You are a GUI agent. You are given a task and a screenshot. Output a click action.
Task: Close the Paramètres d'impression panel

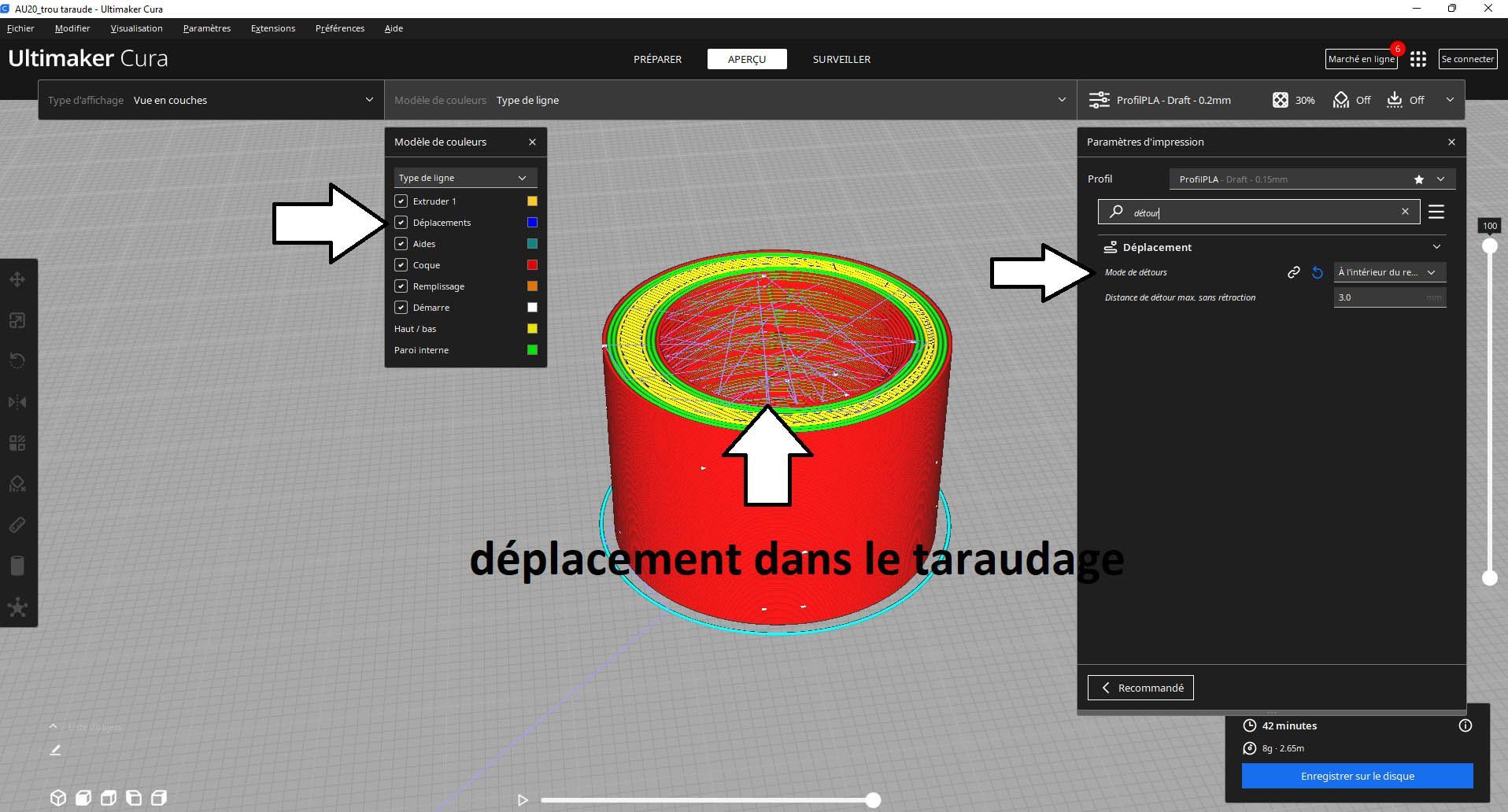pos(1451,142)
